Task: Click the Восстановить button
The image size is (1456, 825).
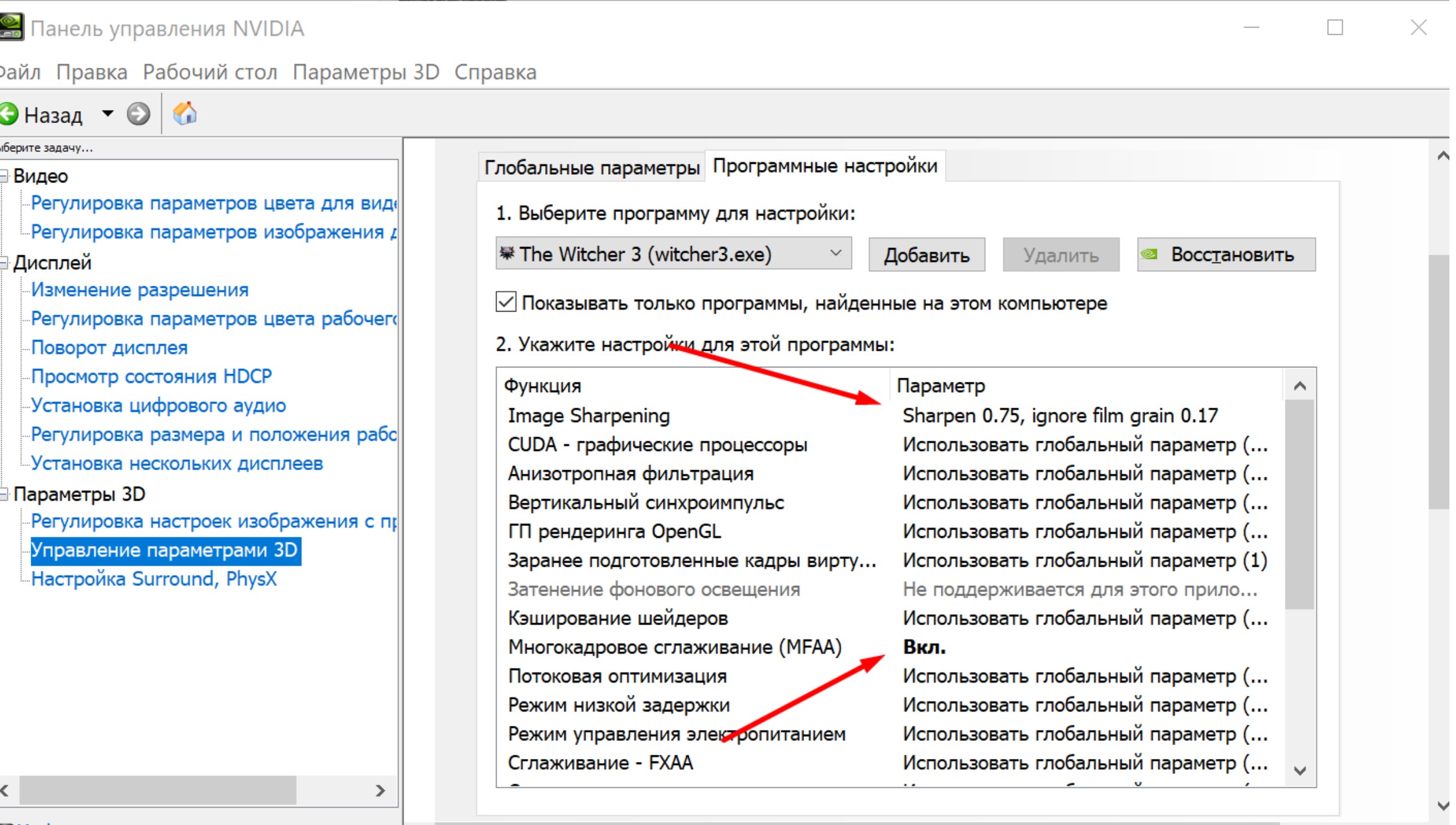Action: click(x=1226, y=255)
